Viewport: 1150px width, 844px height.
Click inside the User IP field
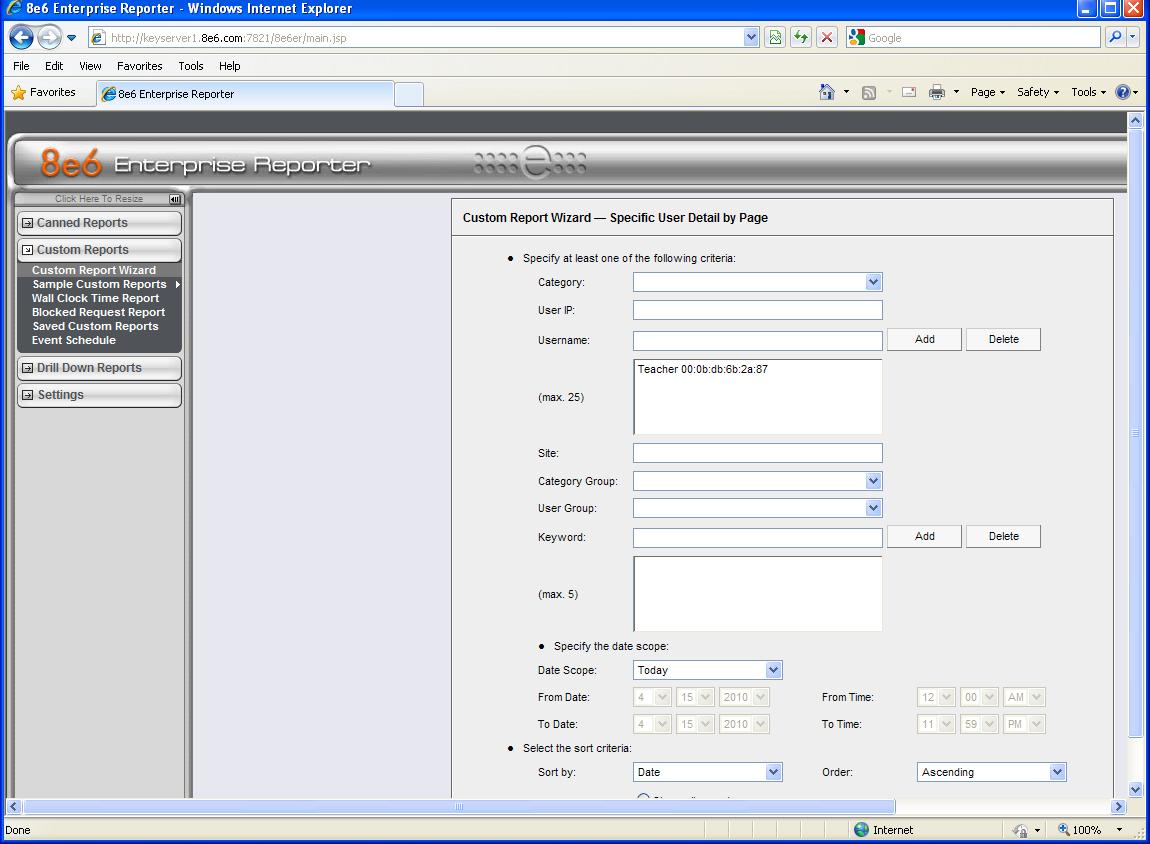[x=757, y=310]
